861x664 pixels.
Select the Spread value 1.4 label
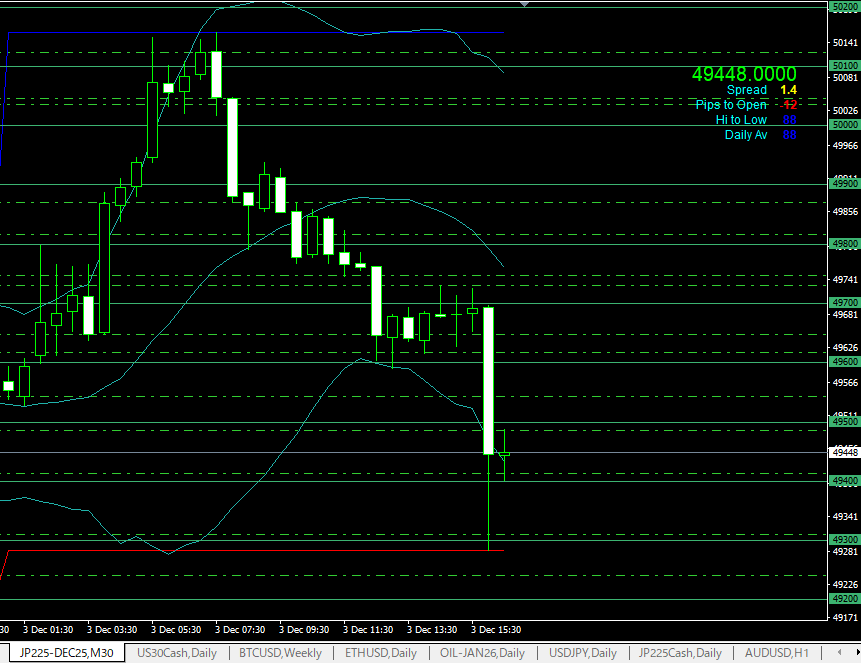[x=789, y=90]
